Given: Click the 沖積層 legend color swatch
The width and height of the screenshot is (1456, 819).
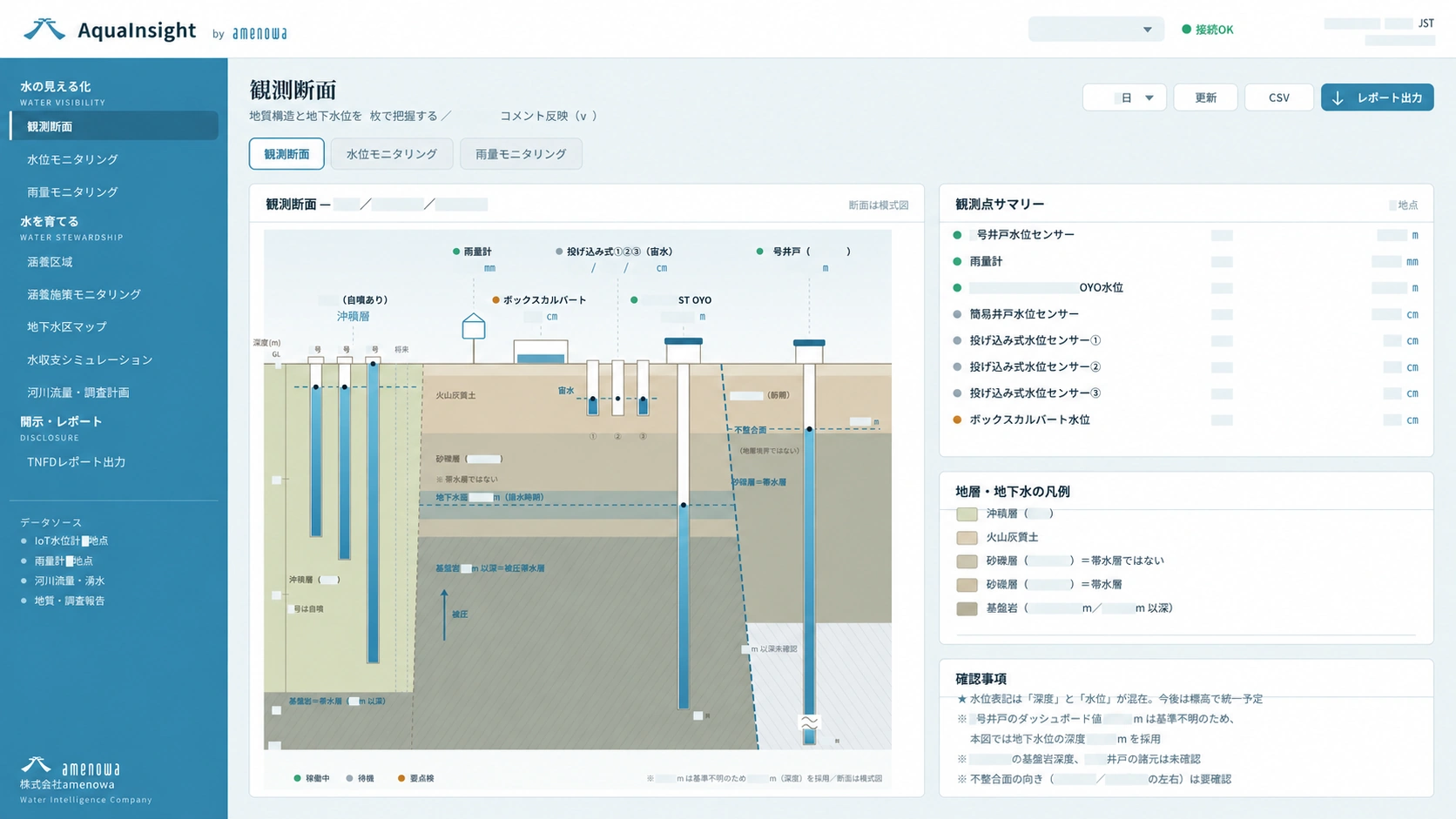Looking at the screenshot, I should [967, 514].
